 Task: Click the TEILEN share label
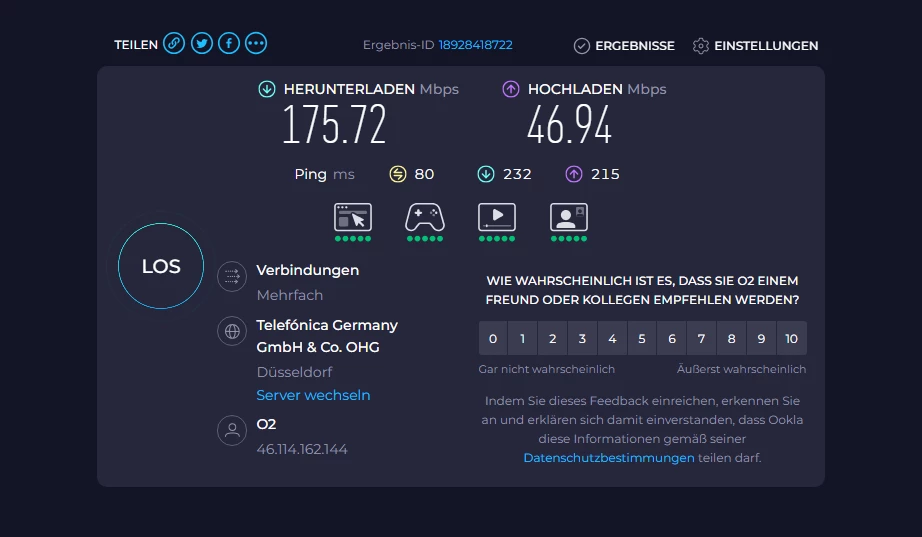(x=136, y=45)
